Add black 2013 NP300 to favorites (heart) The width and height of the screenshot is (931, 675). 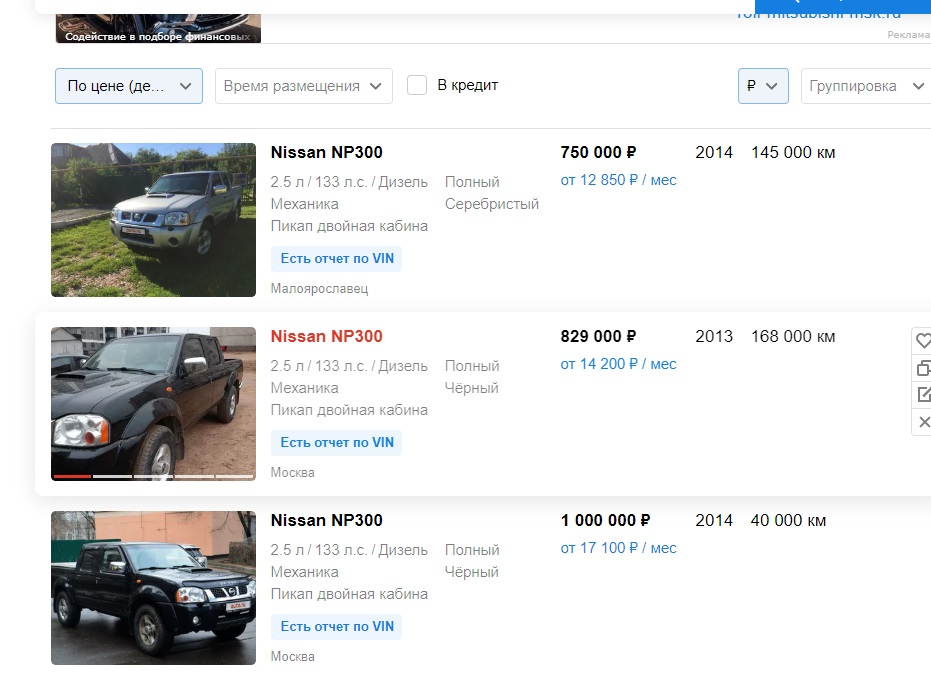[x=923, y=341]
